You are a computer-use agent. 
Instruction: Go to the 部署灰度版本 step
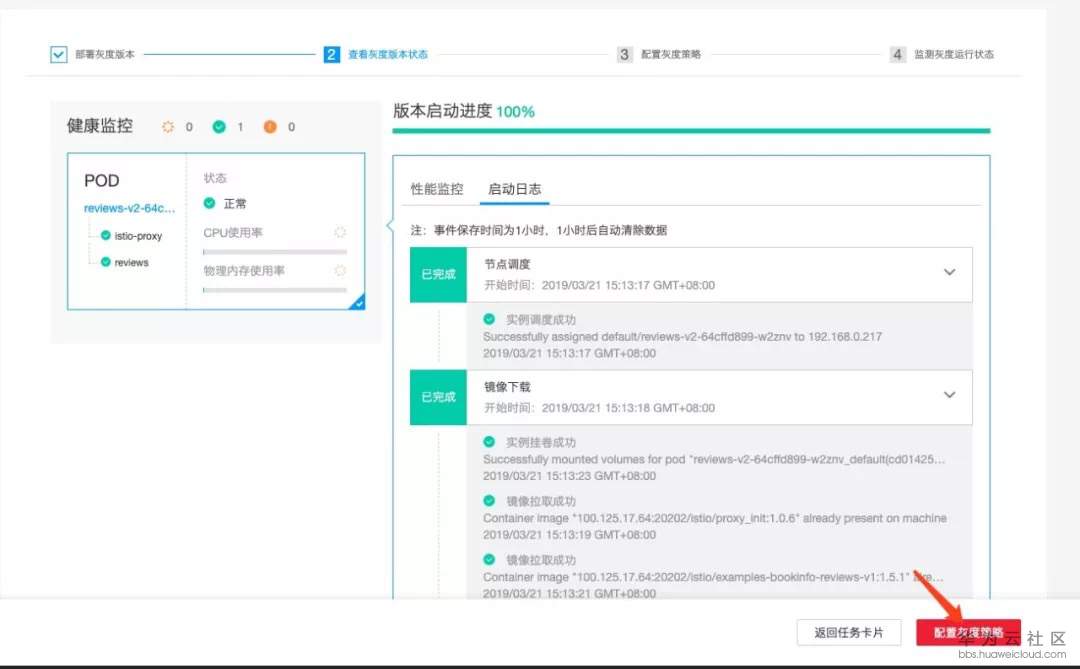click(x=105, y=54)
